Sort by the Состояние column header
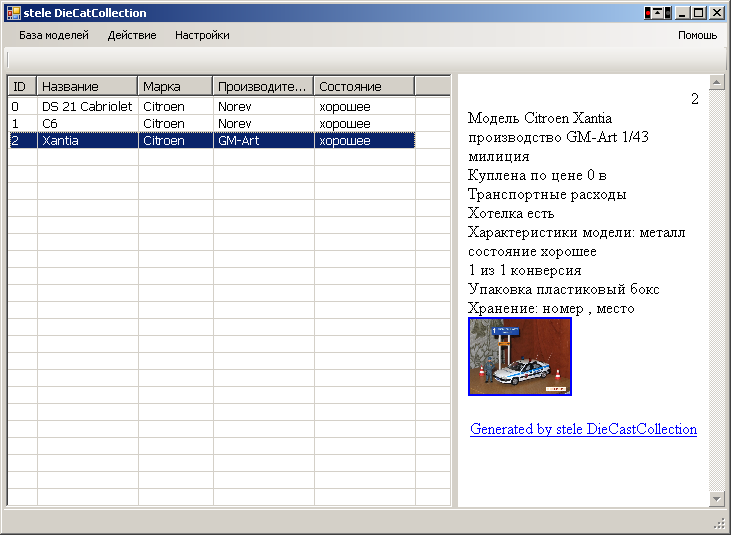 (x=365, y=86)
